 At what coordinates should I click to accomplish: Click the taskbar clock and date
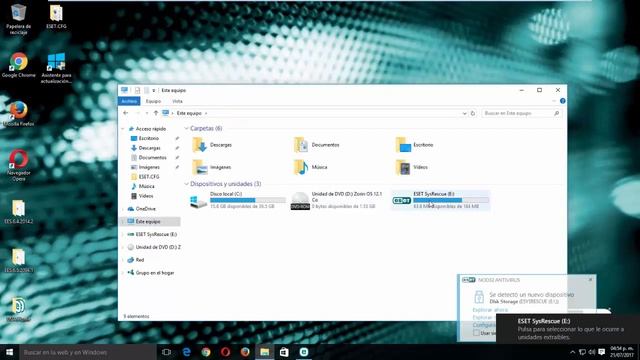(622, 352)
